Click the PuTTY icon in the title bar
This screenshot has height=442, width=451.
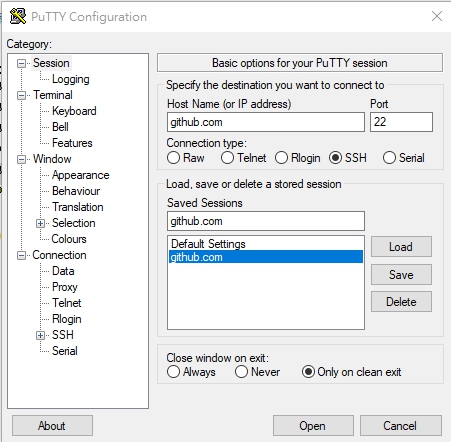click(x=18, y=16)
